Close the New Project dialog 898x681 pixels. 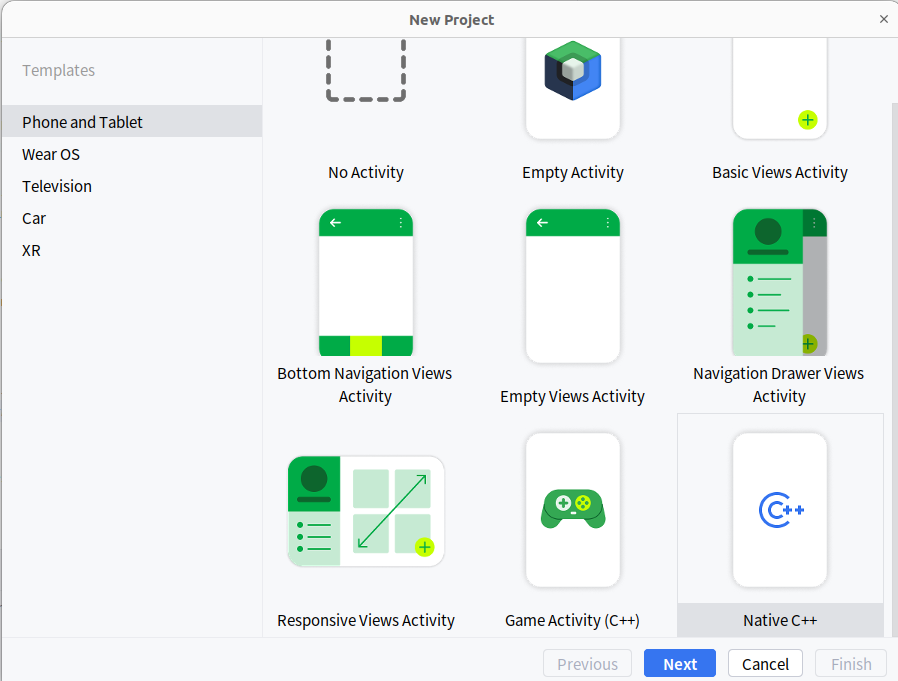point(884,19)
